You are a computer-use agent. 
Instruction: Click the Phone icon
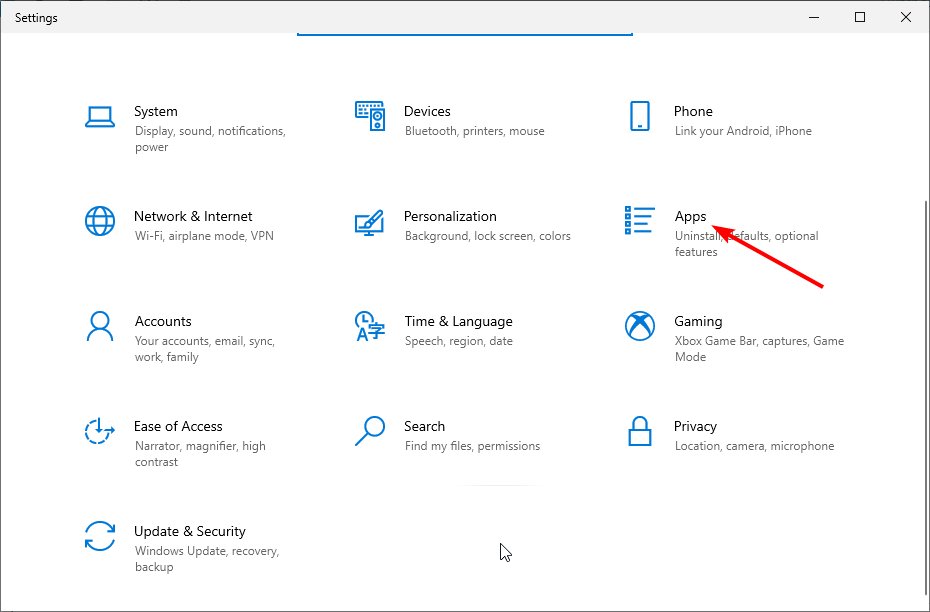click(639, 116)
